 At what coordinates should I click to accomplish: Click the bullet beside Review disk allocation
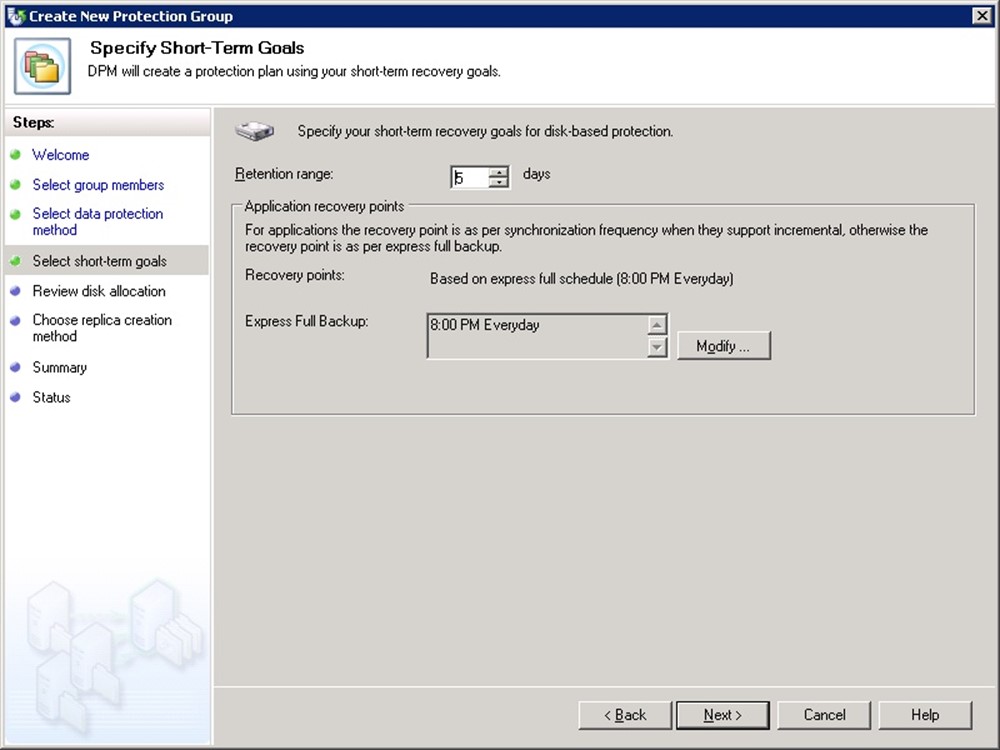click(15, 291)
